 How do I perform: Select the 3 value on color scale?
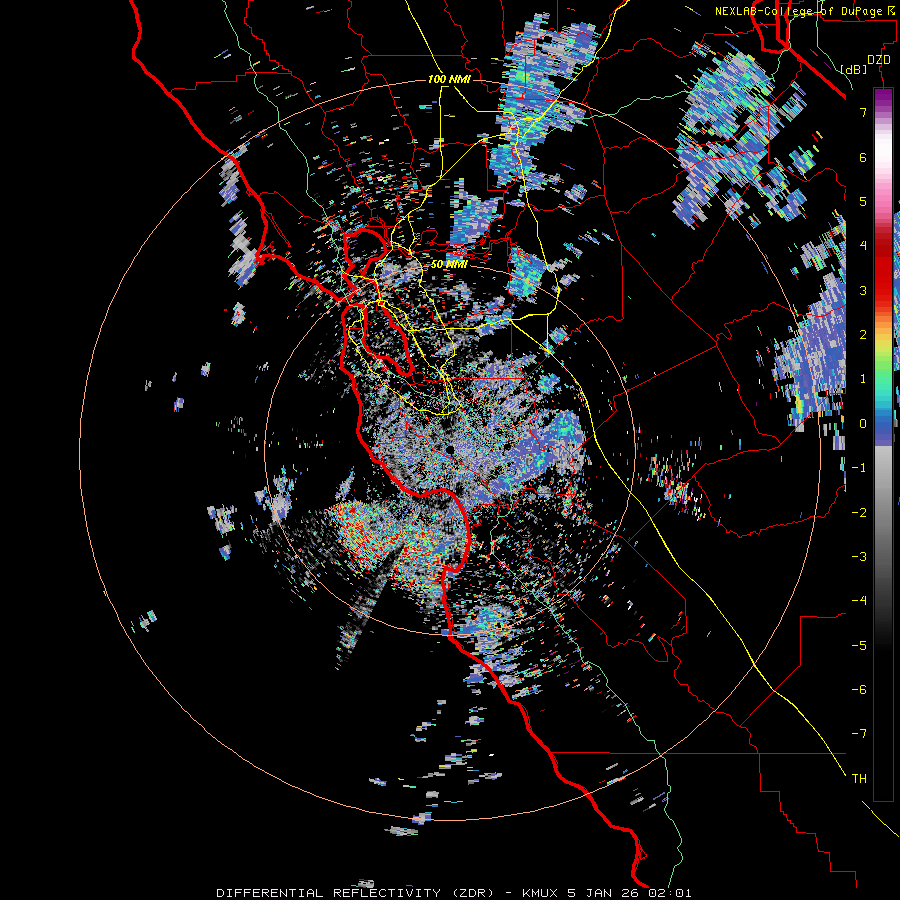pos(863,290)
